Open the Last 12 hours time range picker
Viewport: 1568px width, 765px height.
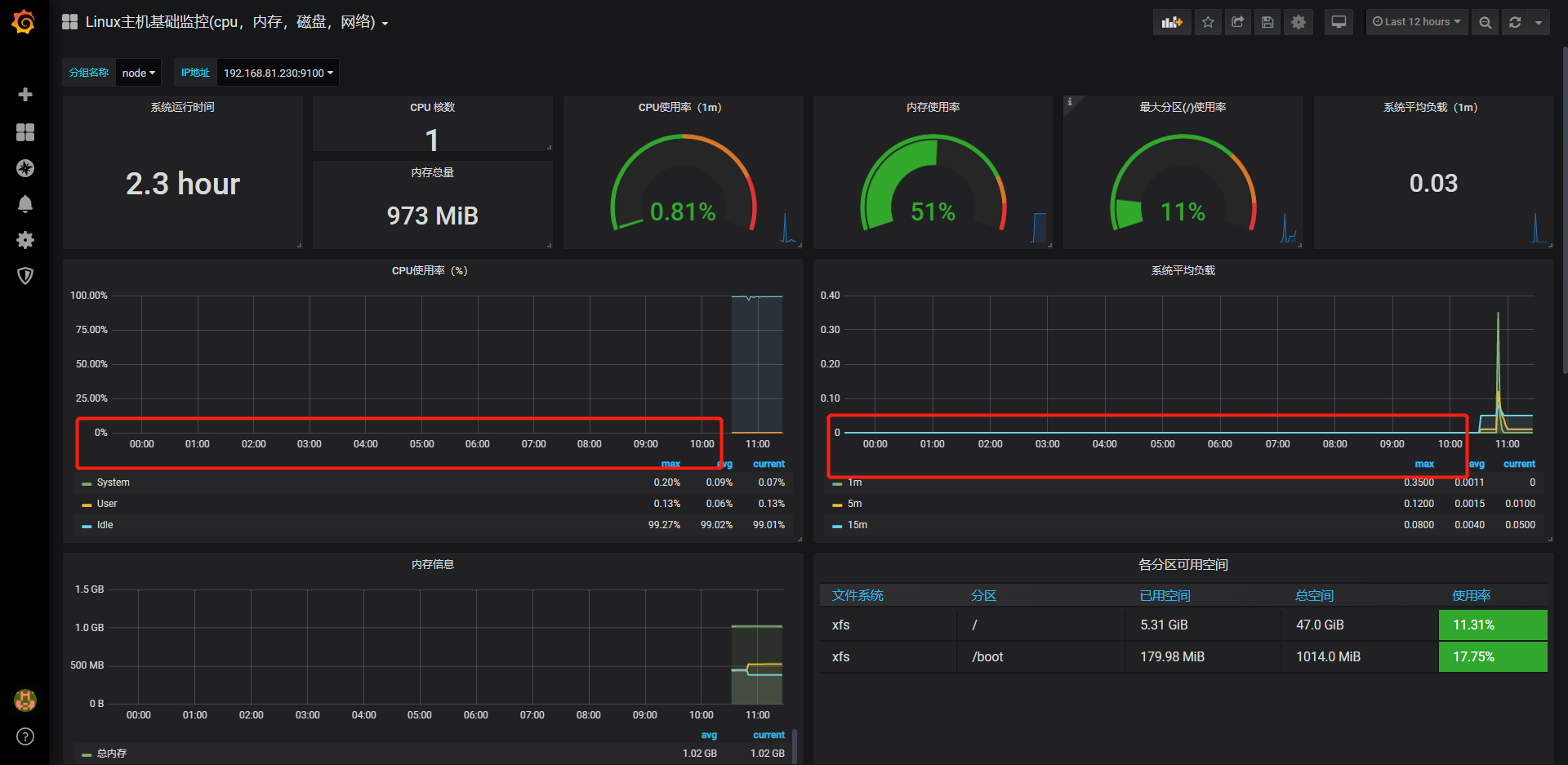[1417, 22]
